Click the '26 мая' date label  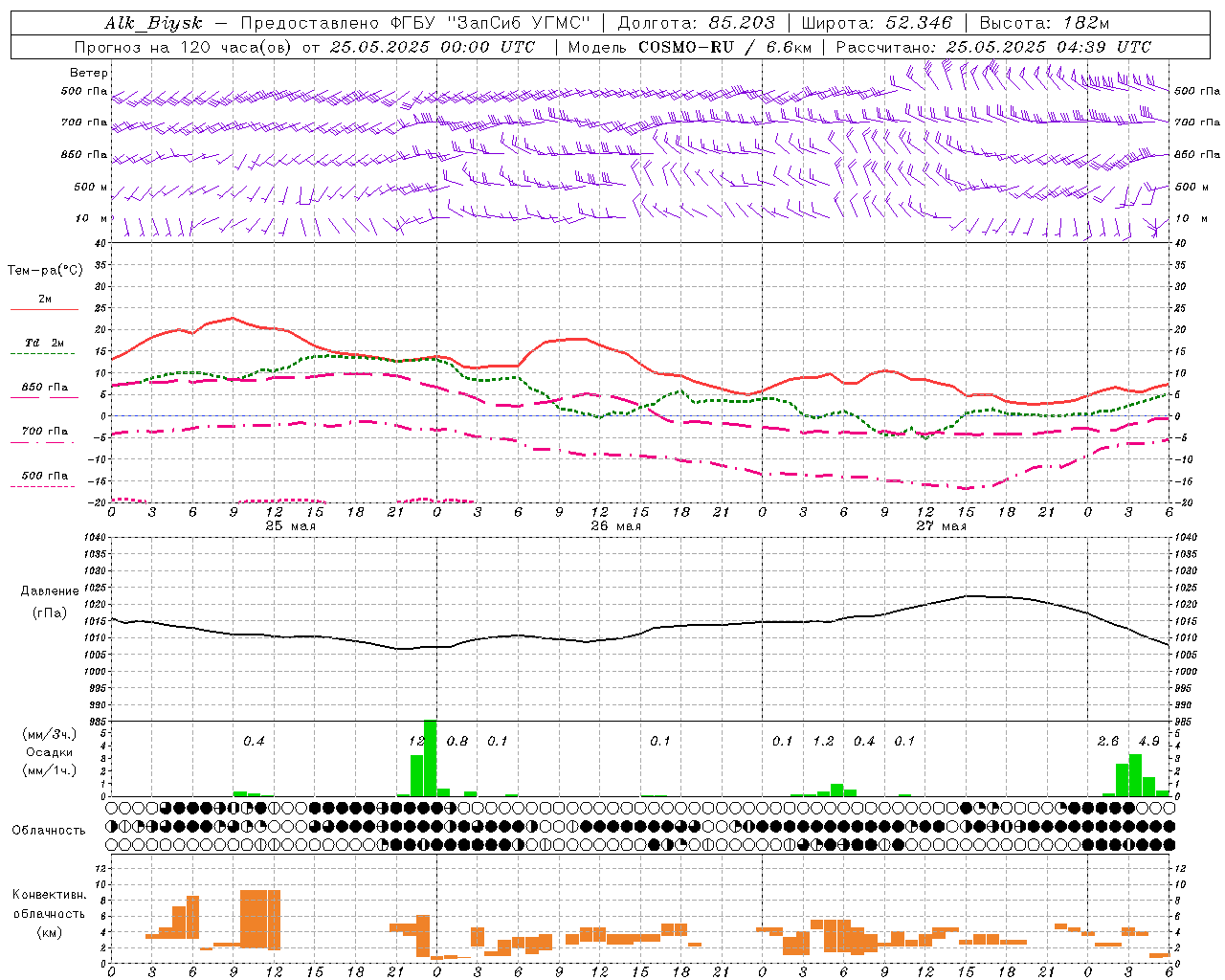[x=615, y=526]
